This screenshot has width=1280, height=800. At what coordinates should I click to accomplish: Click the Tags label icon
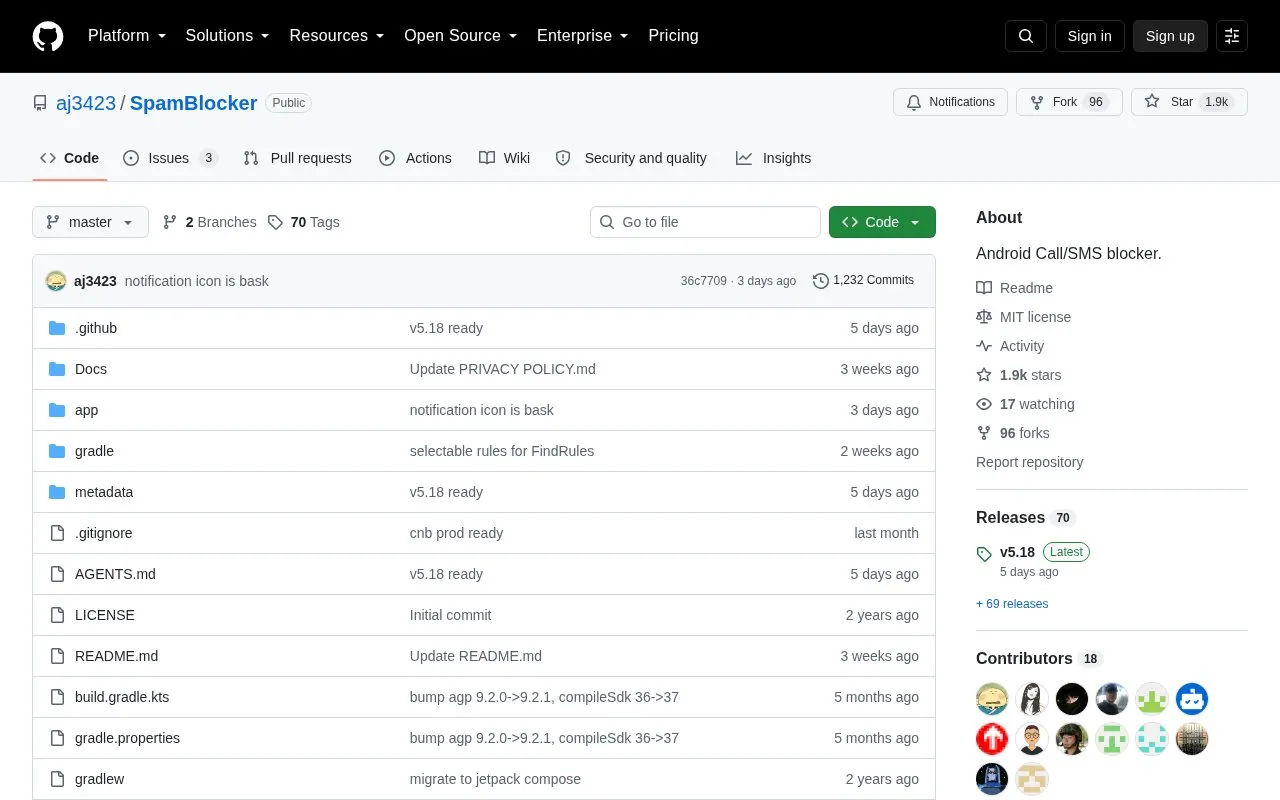[x=275, y=222]
